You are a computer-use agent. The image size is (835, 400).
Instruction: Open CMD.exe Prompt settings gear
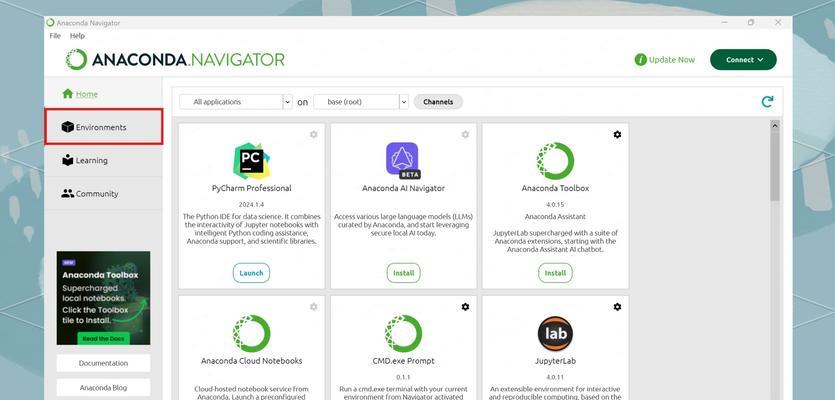465,307
